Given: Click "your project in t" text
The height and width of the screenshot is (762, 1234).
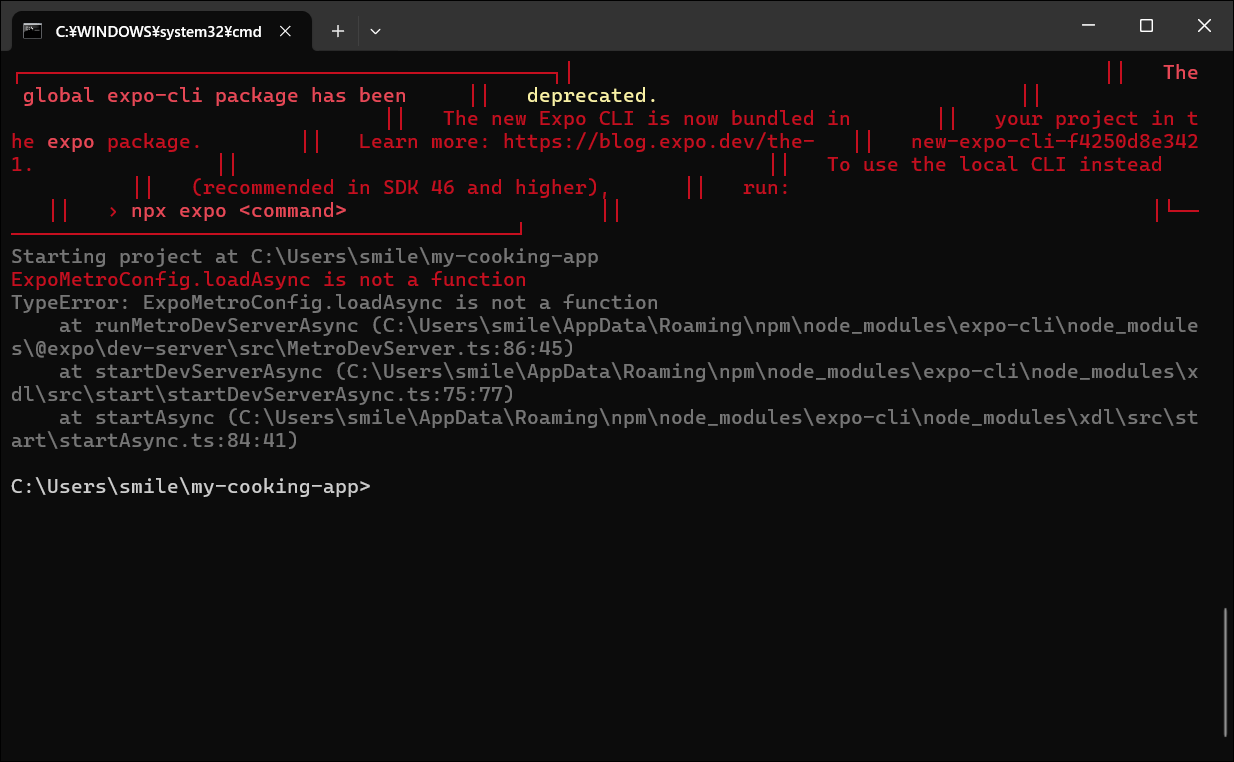Looking at the screenshot, I should tap(1097, 119).
